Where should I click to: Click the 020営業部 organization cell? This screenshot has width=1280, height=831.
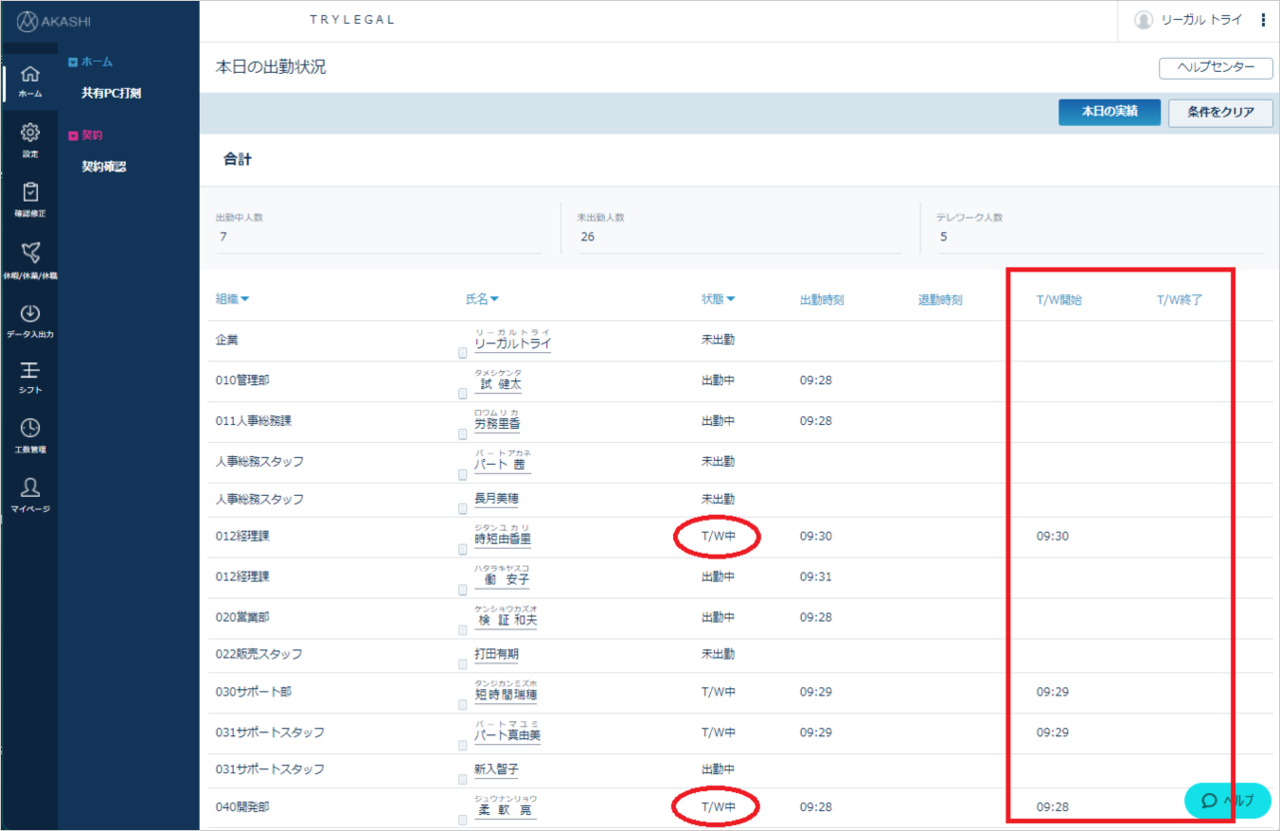click(x=243, y=617)
